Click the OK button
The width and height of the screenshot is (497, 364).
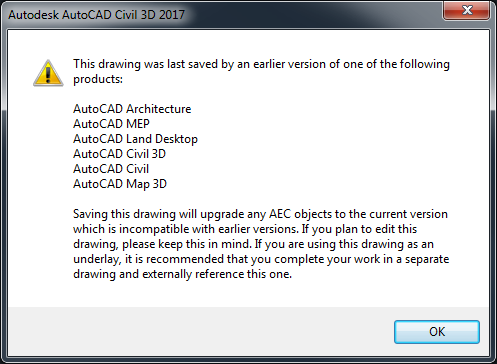point(437,332)
